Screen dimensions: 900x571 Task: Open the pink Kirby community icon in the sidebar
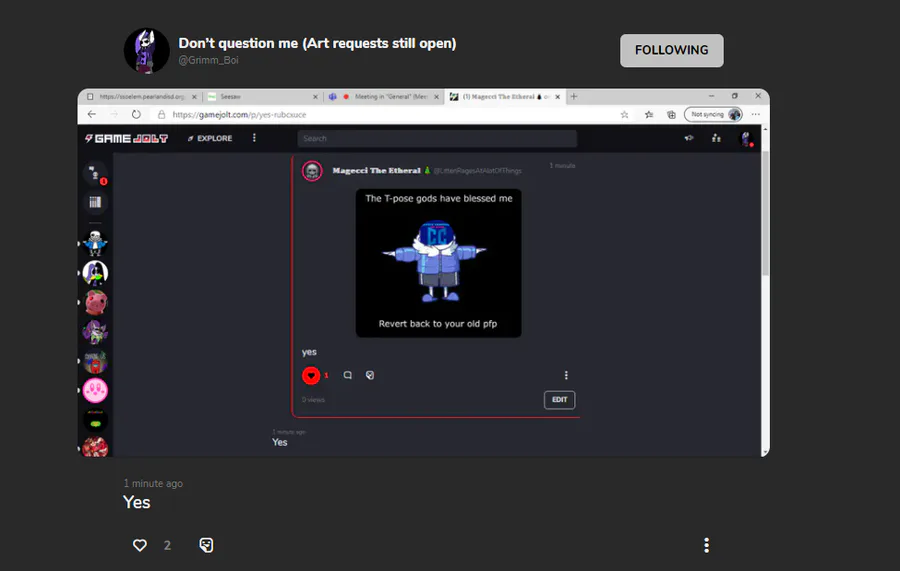coord(95,391)
